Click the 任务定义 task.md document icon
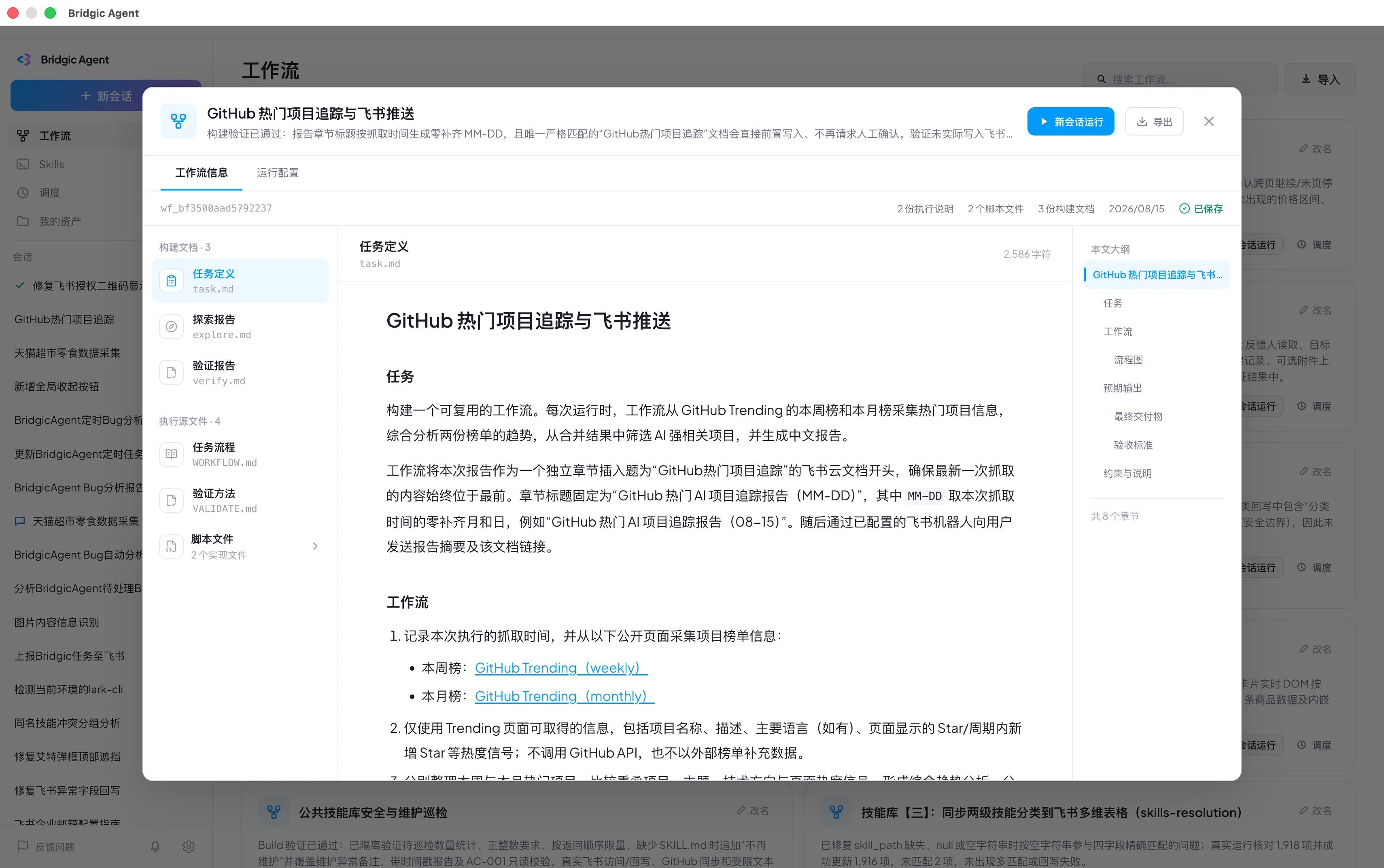1384x868 pixels. 171,281
